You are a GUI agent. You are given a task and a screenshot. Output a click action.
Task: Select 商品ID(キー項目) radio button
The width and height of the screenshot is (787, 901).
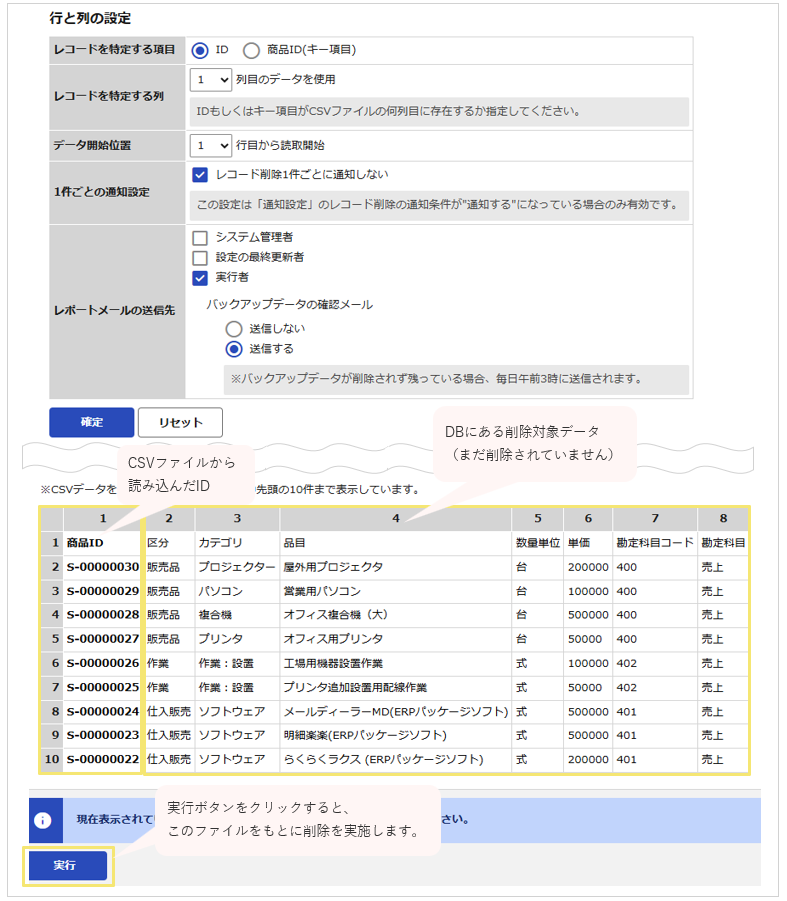pos(251,51)
